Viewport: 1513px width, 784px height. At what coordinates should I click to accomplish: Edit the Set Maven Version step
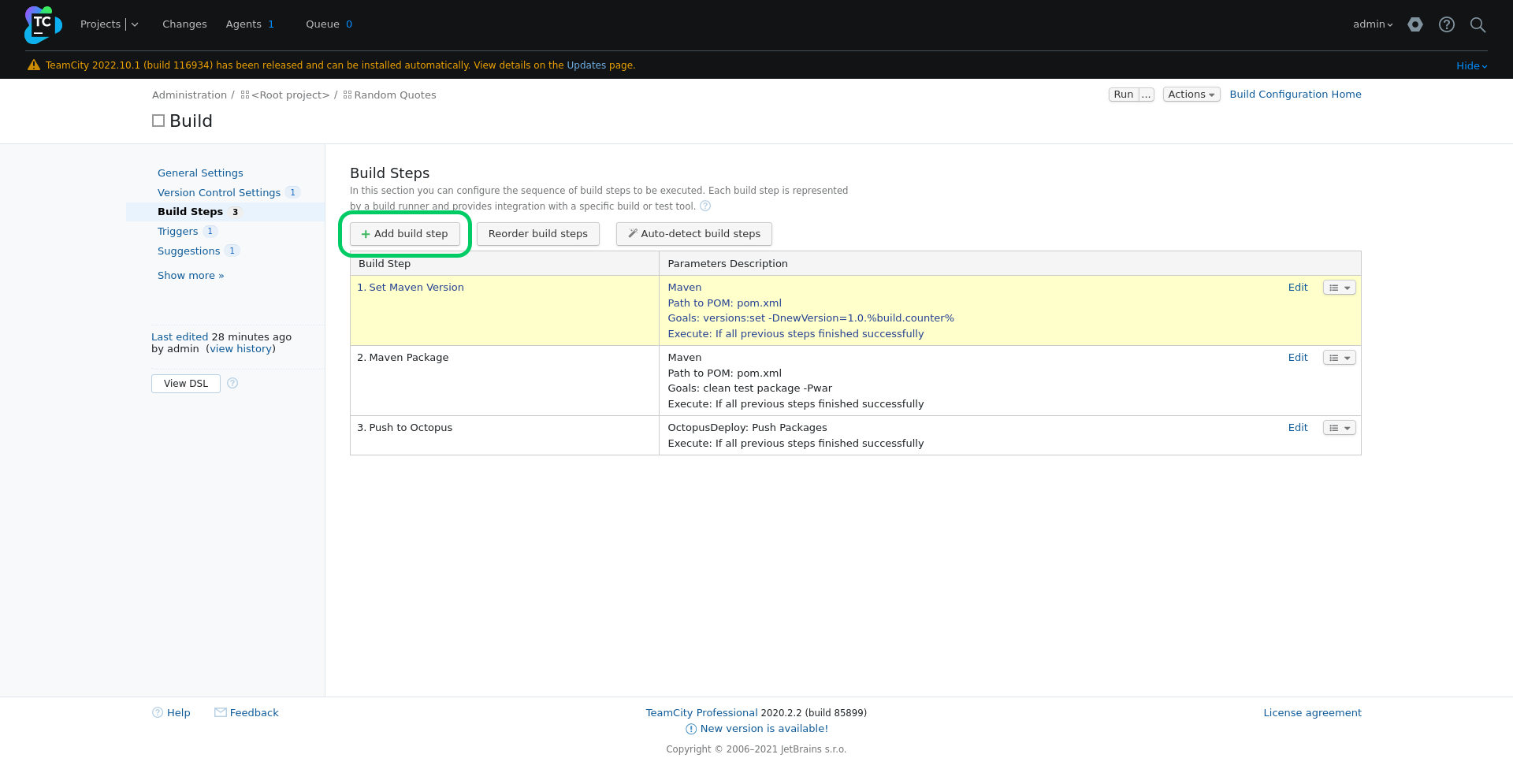point(1298,288)
